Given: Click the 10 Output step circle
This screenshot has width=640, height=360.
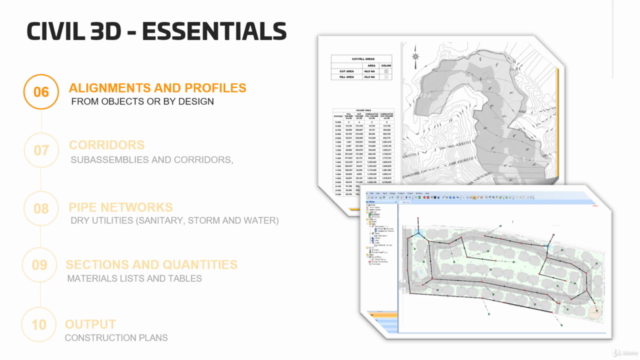Looking at the screenshot, I should click(39, 325).
